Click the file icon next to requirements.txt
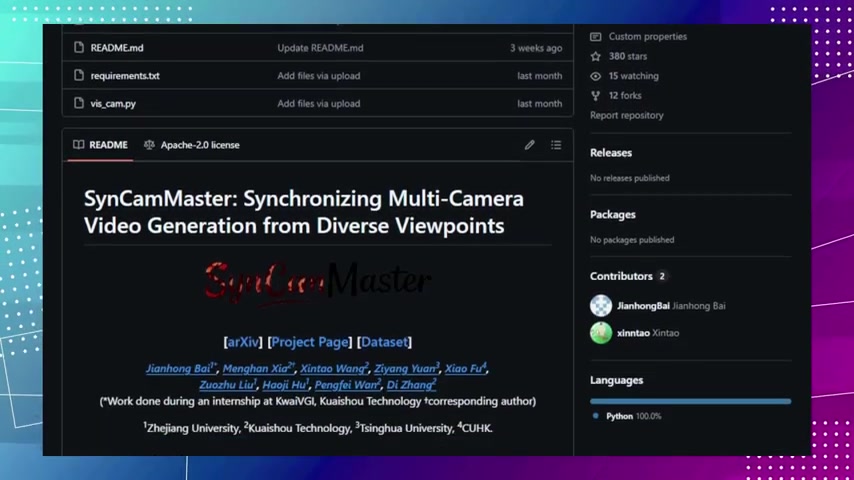 (79, 76)
